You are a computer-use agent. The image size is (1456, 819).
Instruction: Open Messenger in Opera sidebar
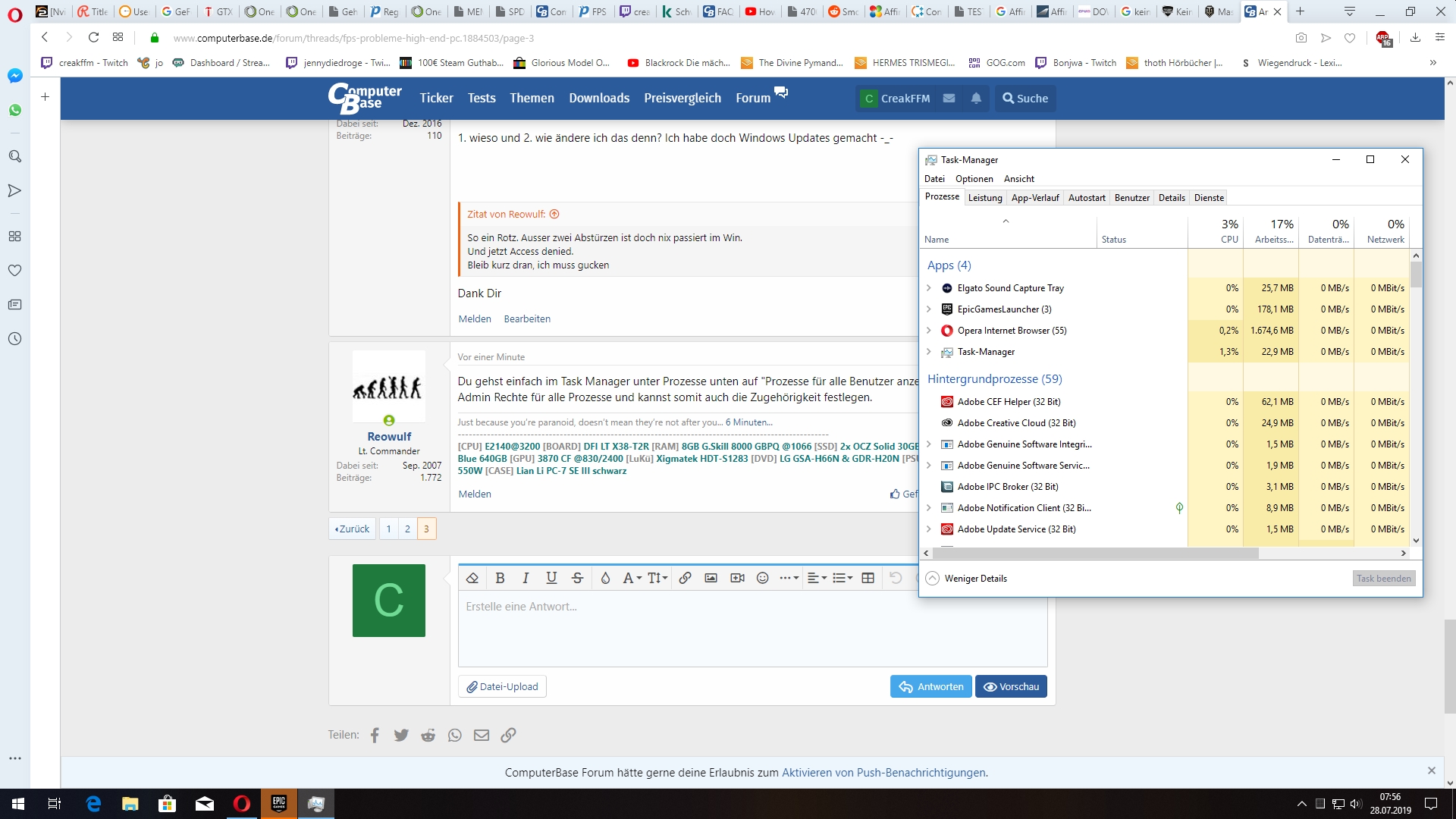(x=14, y=76)
